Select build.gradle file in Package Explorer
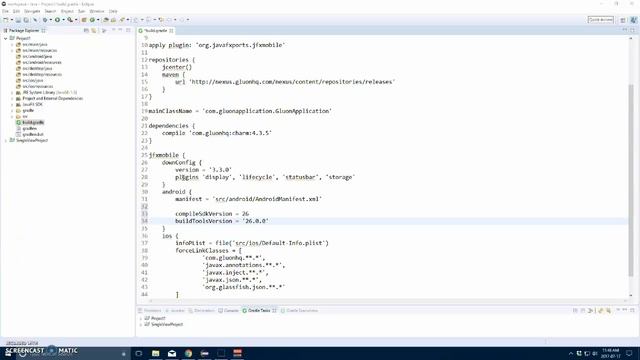The image size is (640, 360). (33, 122)
